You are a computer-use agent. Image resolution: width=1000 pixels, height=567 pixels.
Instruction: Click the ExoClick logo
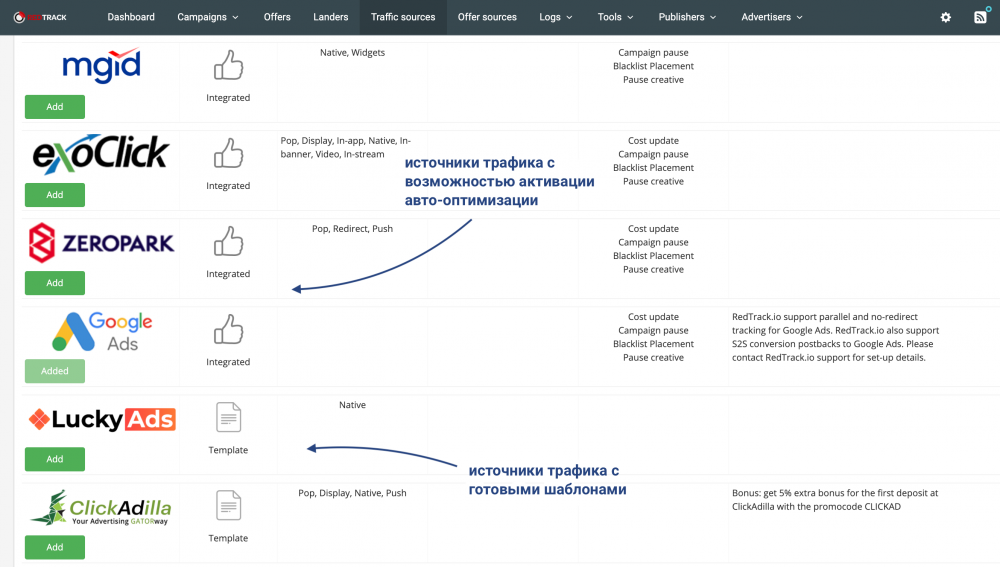point(101,154)
